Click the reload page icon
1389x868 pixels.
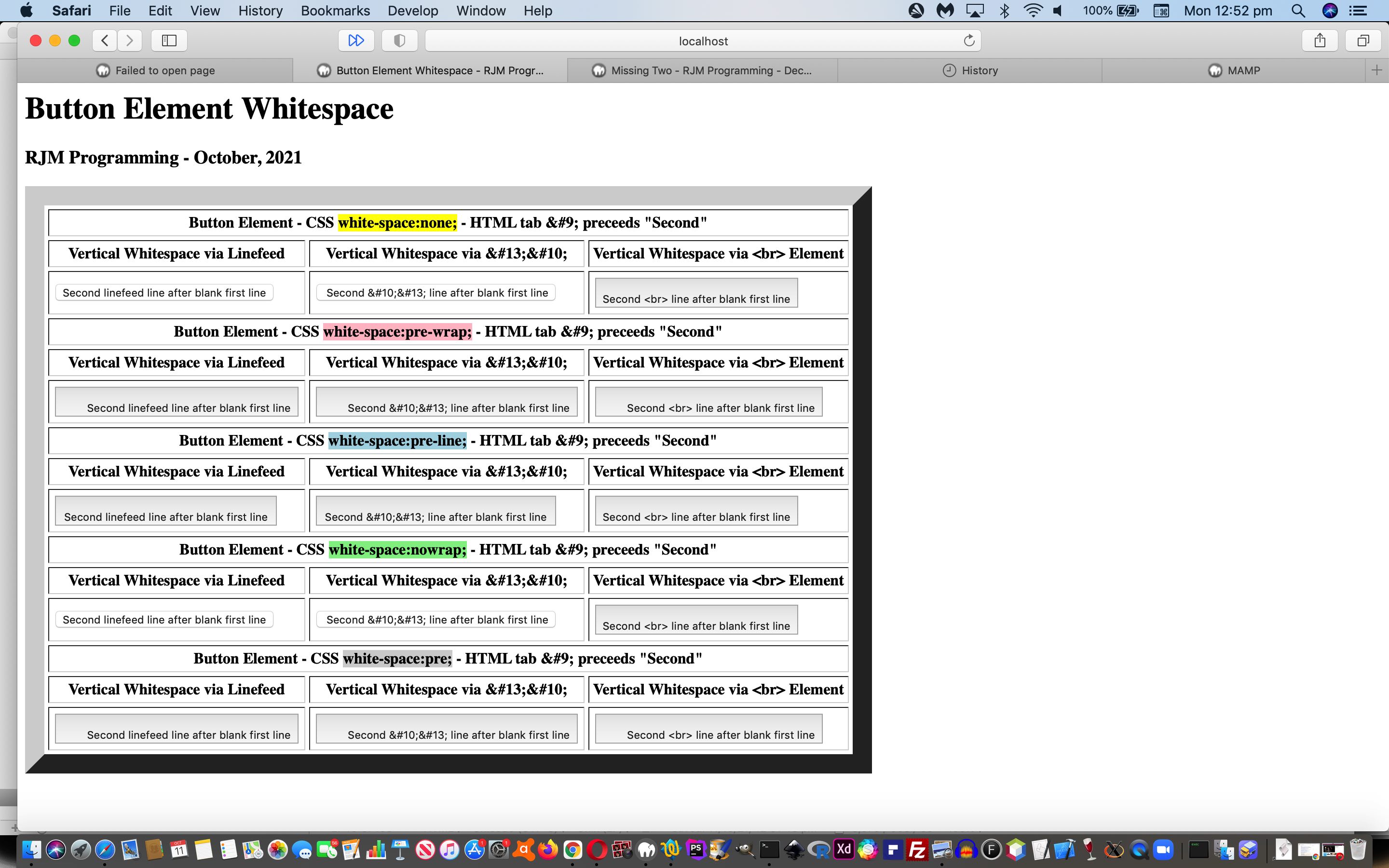click(969, 40)
